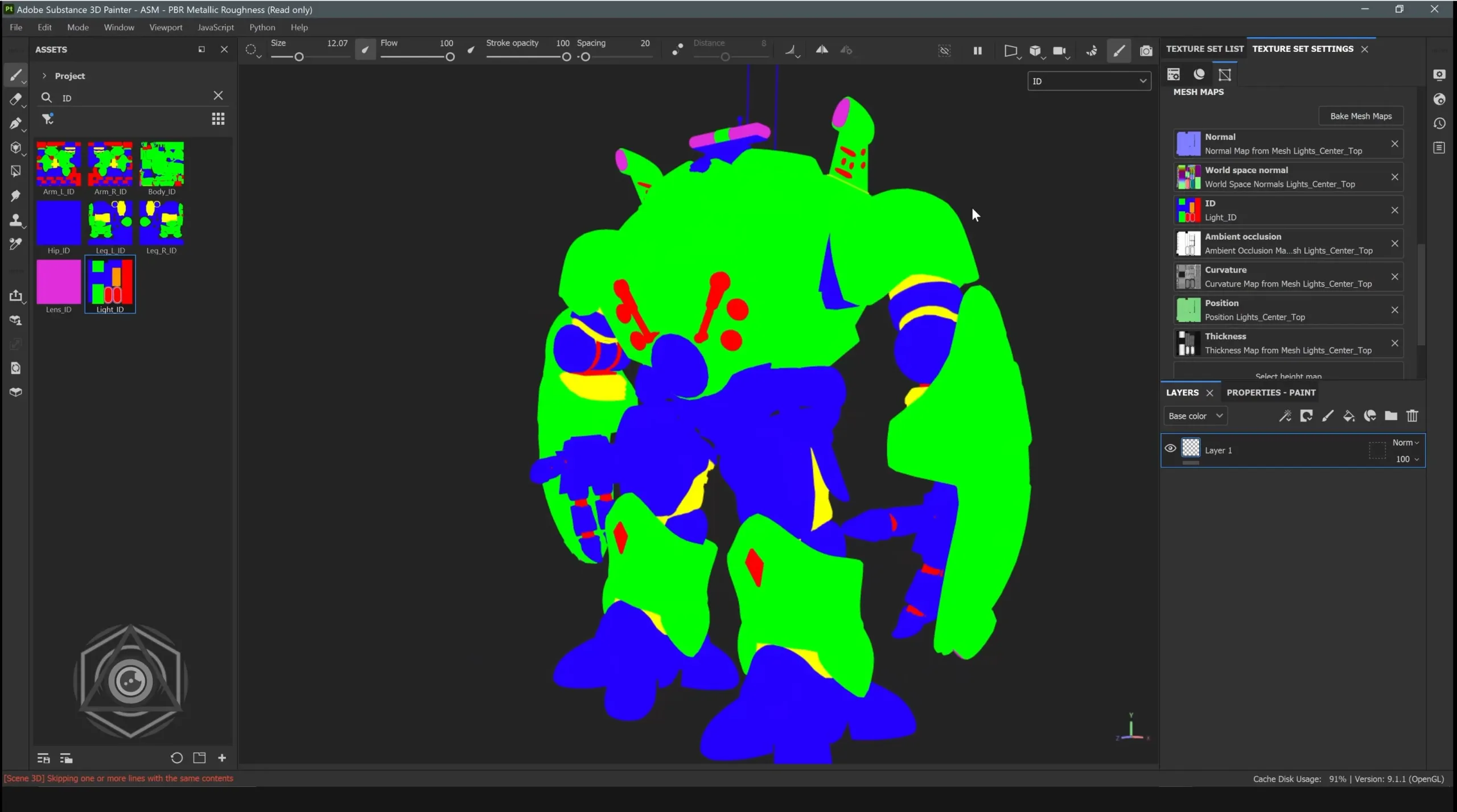This screenshot has height=812, width=1457.
Task: Select the Polygon Fill tool
Action: [x=16, y=171]
